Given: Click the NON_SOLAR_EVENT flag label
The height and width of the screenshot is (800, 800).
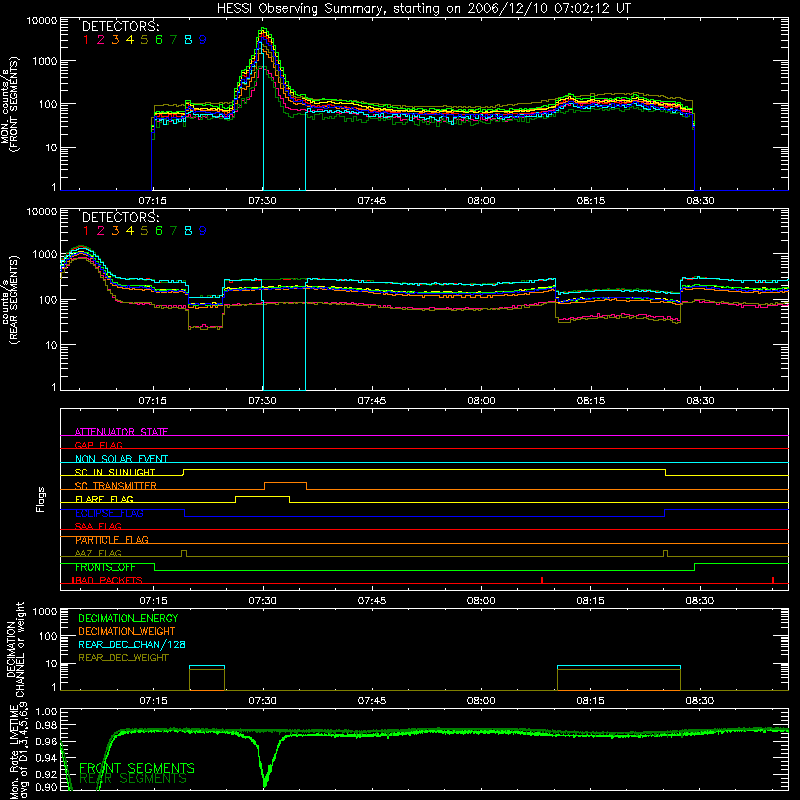Looking at the screenshot, I should 121,459.
